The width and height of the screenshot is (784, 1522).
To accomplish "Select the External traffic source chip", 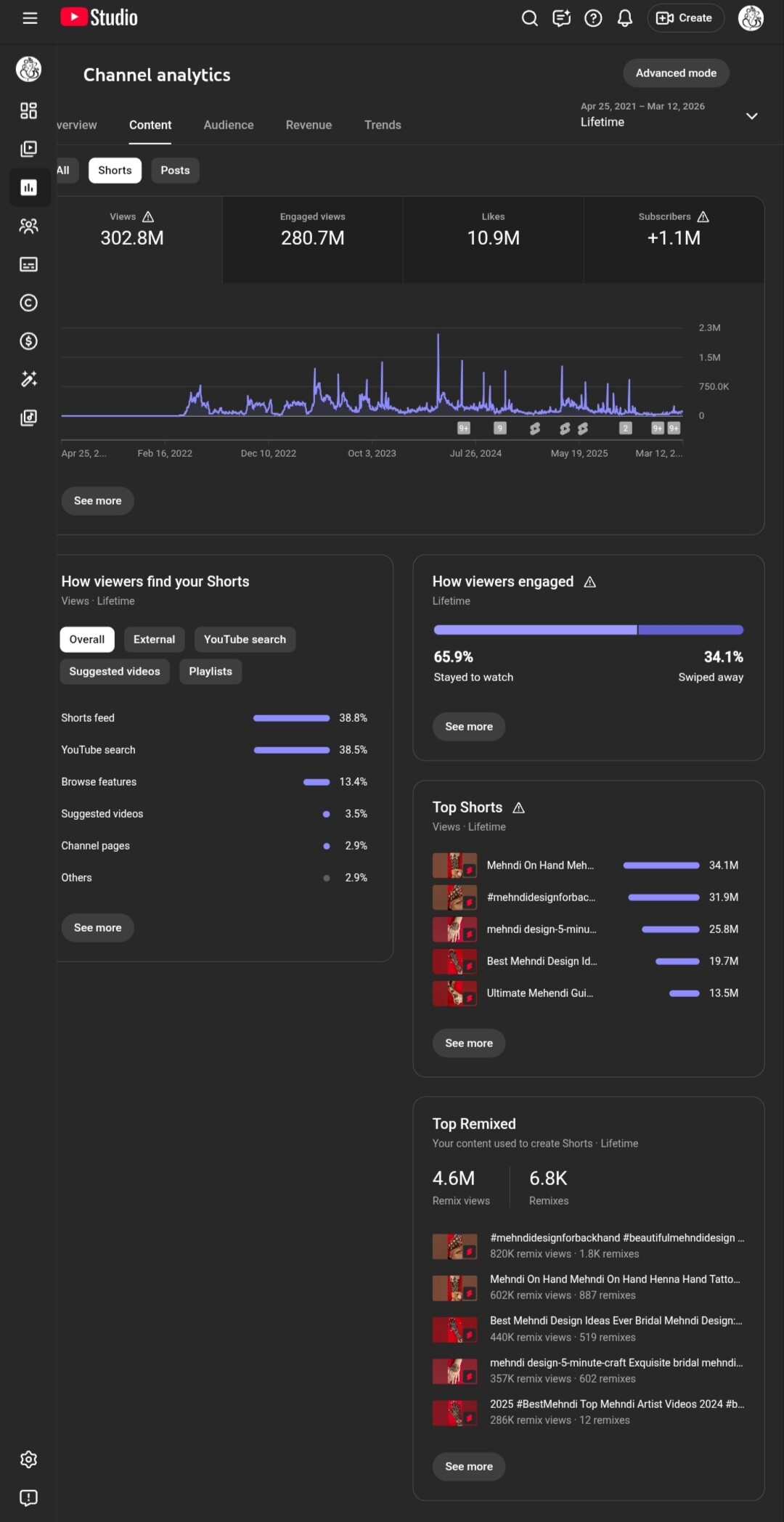I will (154, 640).
